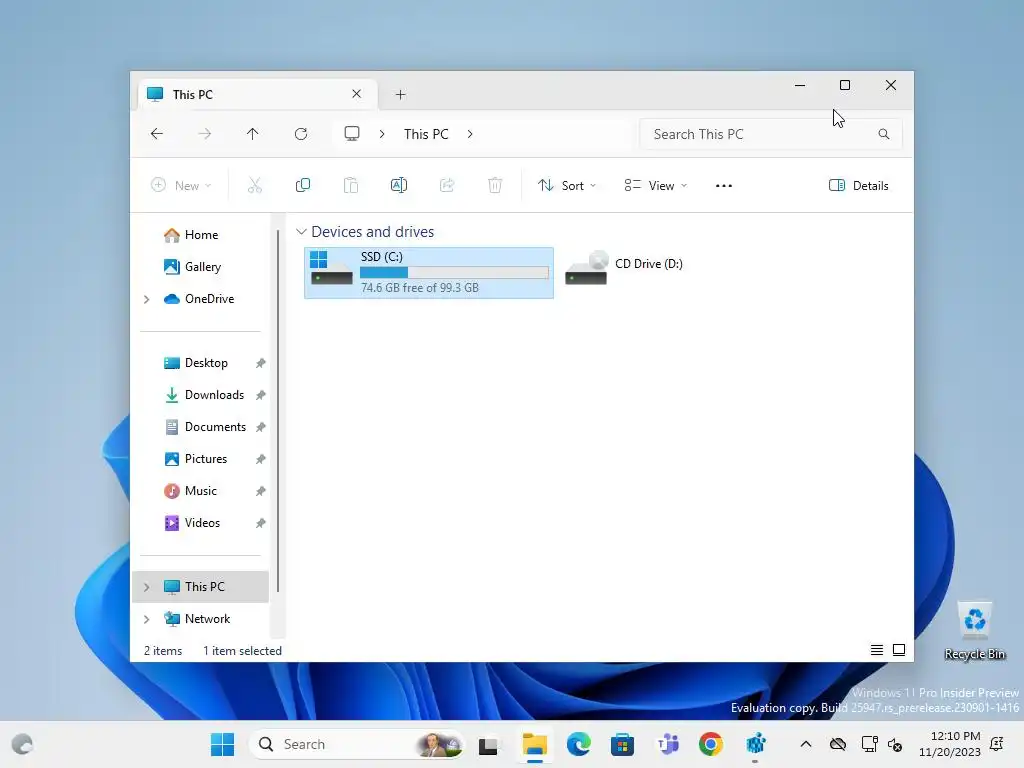
Task: Expand the This PC tree node
Action: pyautogui.click(x=147, y=587)
